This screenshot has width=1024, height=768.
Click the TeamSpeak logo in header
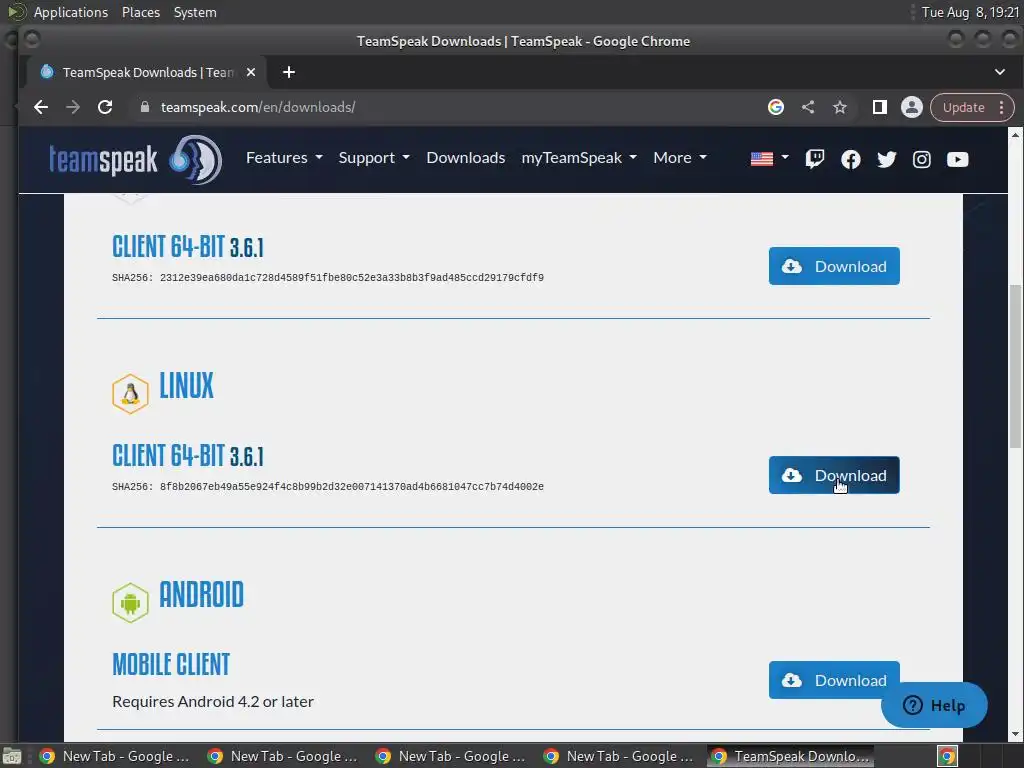click(135, 159)
